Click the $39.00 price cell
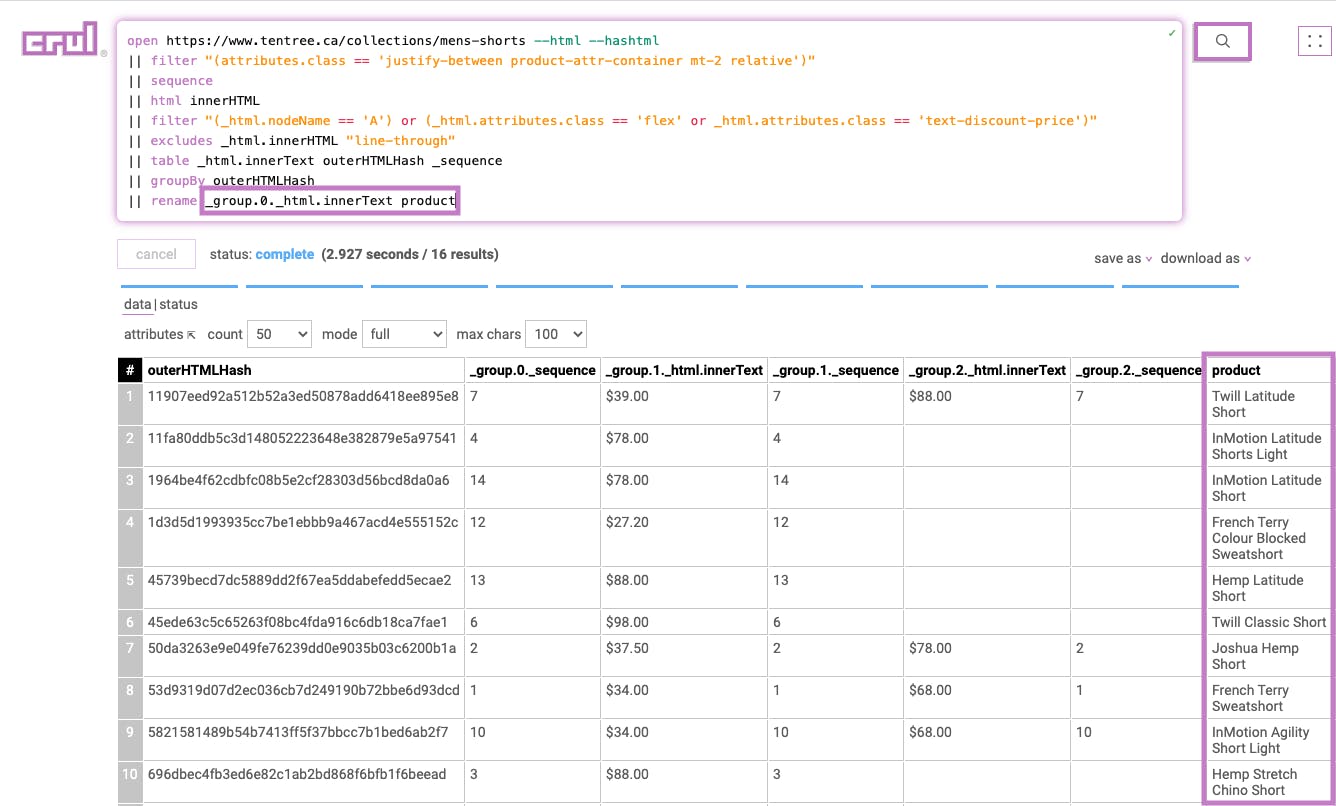The height and width of the screenshot is (806, 1336). pyautogui.click(x=684, y=404)
